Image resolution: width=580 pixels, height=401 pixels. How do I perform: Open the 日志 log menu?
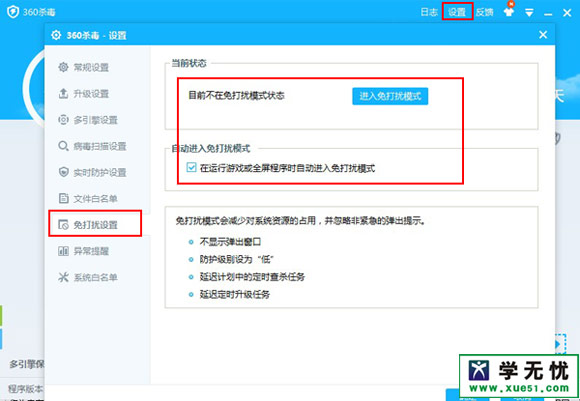pyautogui.click(x=429, y=12)
